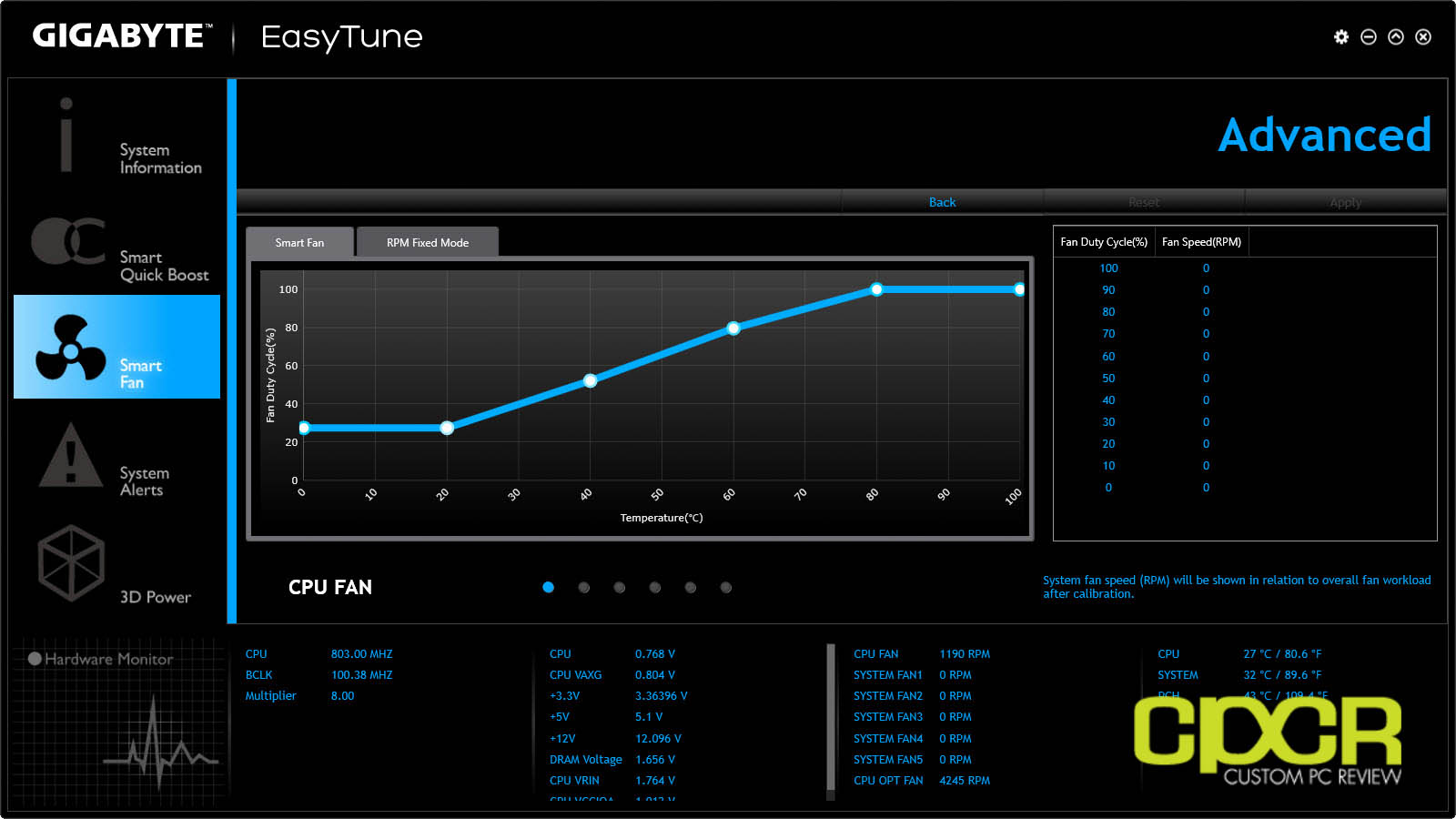This screenshot has width=1456, height=819.
Task: Click +3.3V 3.36396 V reading
Action: [x=661, y=696]
